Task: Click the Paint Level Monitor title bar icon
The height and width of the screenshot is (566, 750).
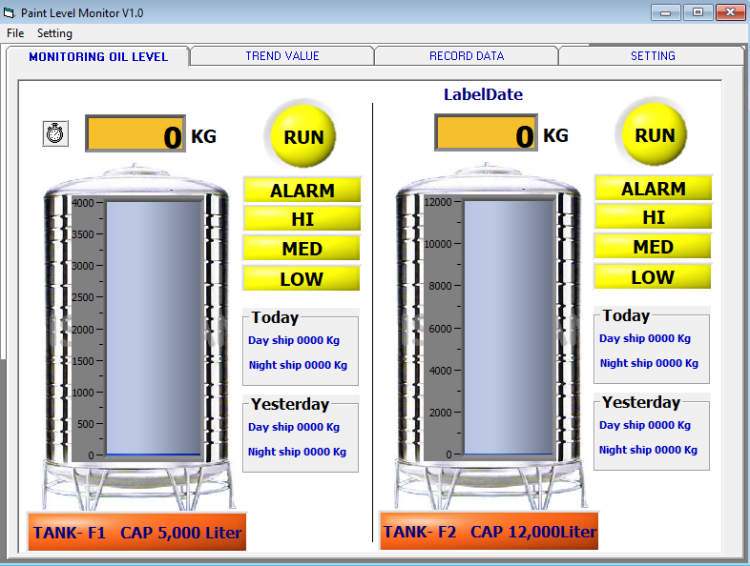Action: pos(10,13)
